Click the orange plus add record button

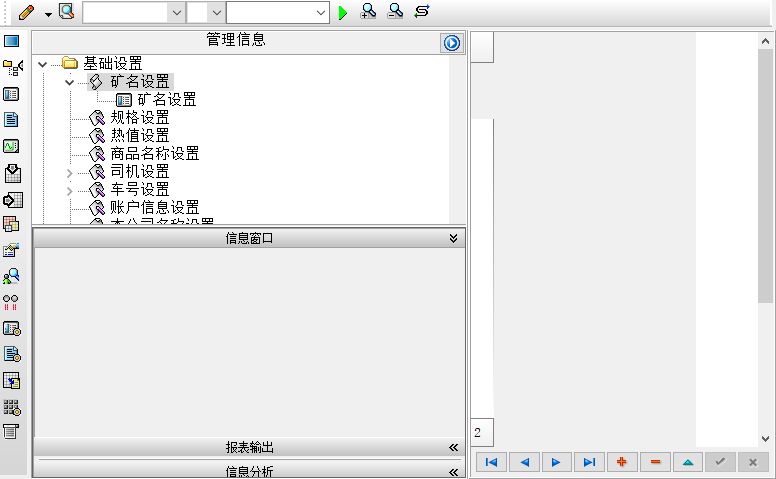point(622,462)
